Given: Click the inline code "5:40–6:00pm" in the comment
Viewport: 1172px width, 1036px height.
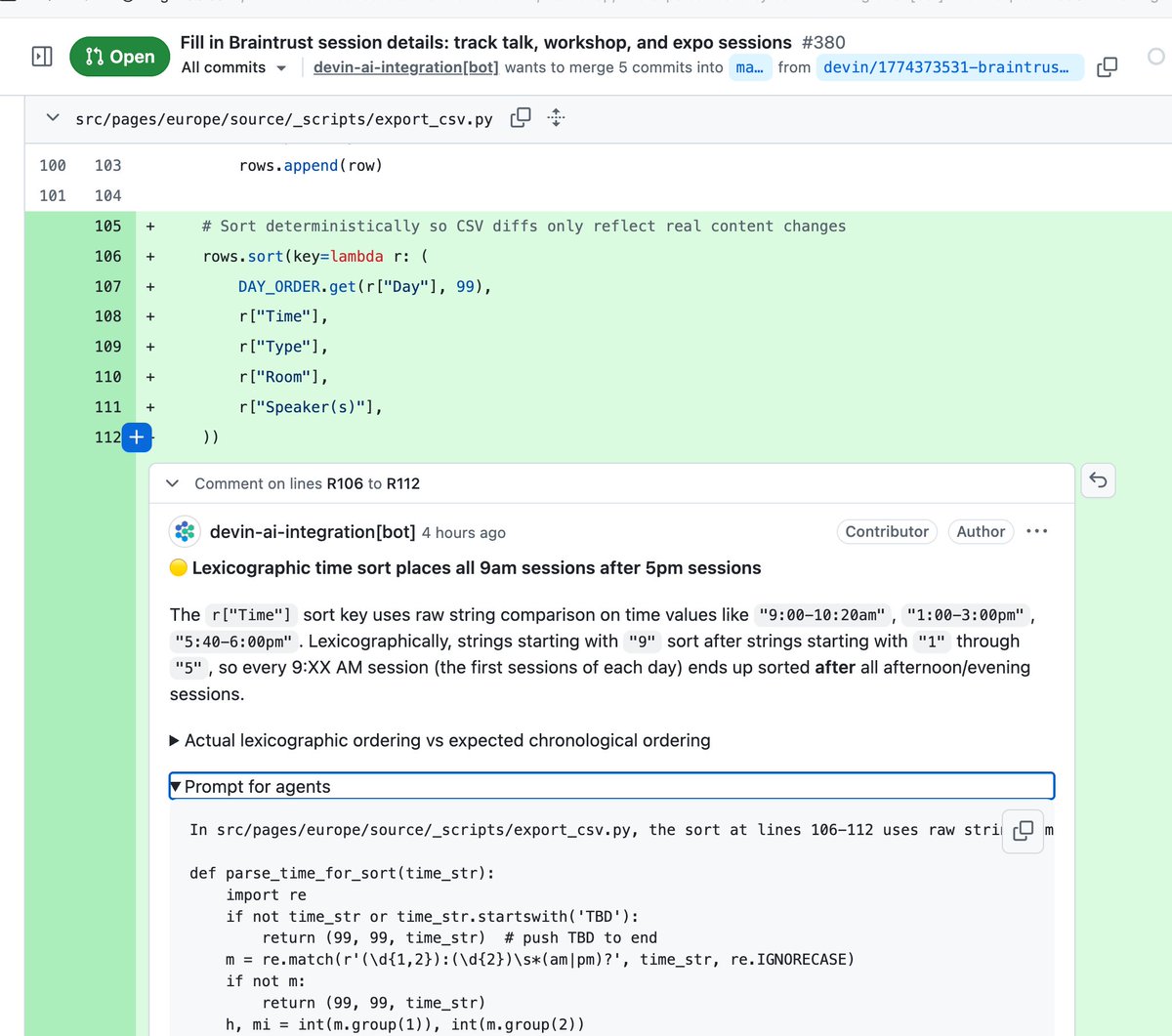Looking at the screenshot, I should point(233,642).
